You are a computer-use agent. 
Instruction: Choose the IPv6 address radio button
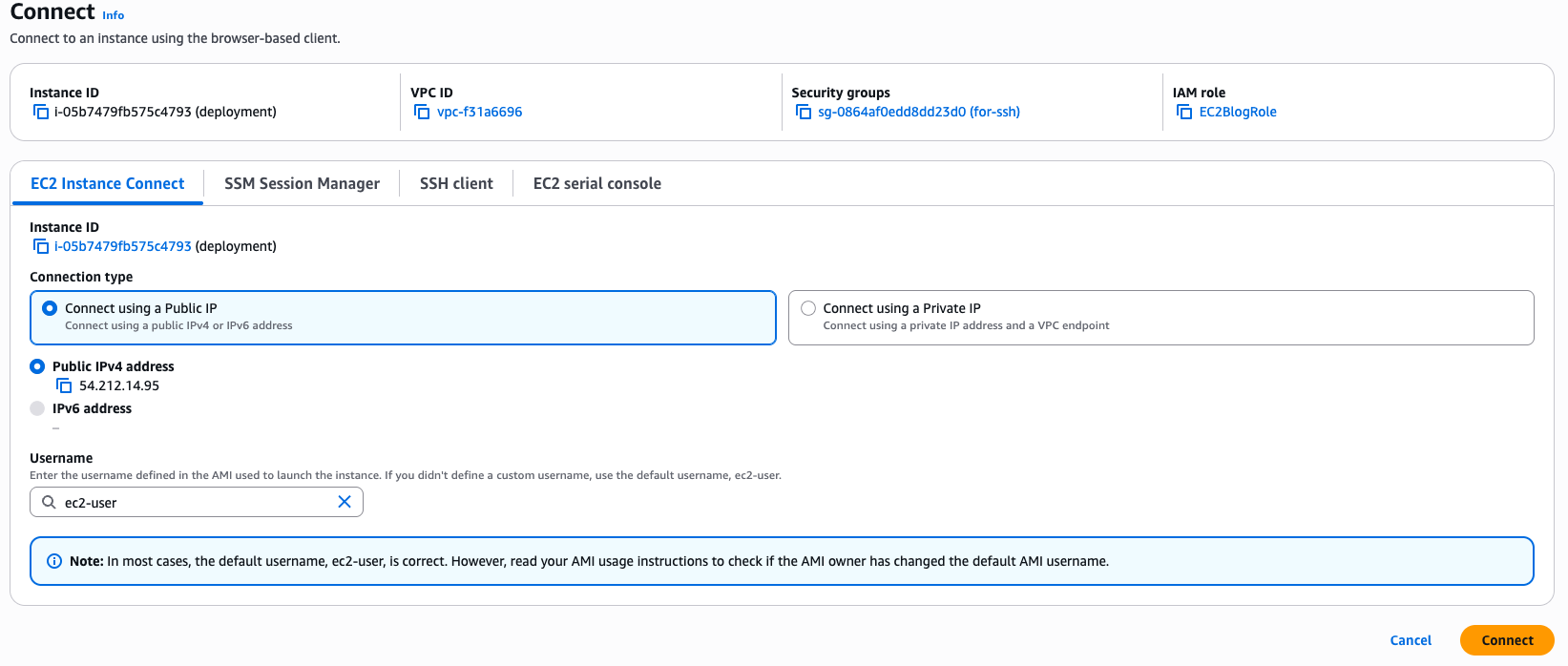(37, 408)
